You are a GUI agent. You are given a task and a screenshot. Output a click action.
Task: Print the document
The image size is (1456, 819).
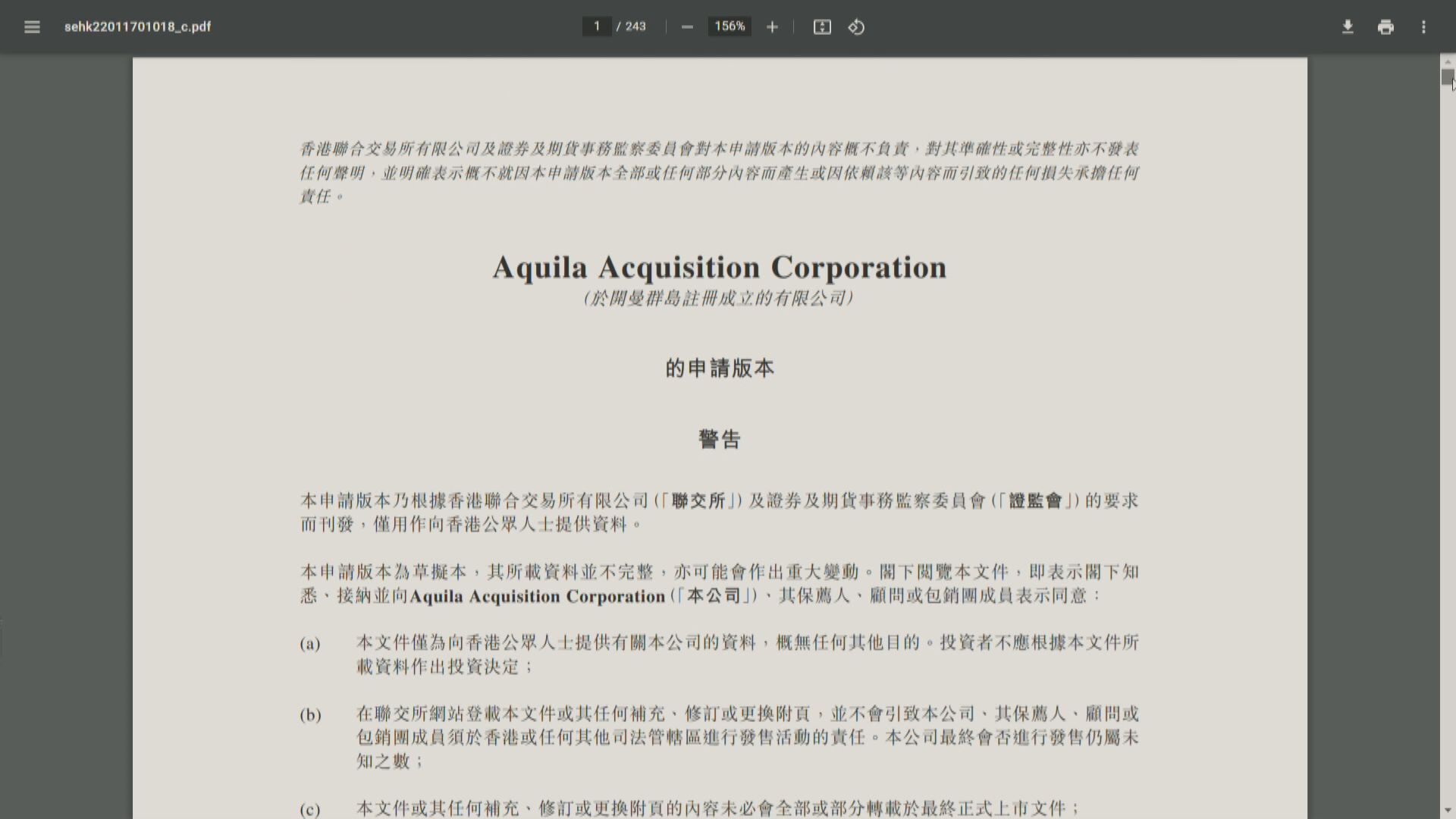(x=1386, y=27)
